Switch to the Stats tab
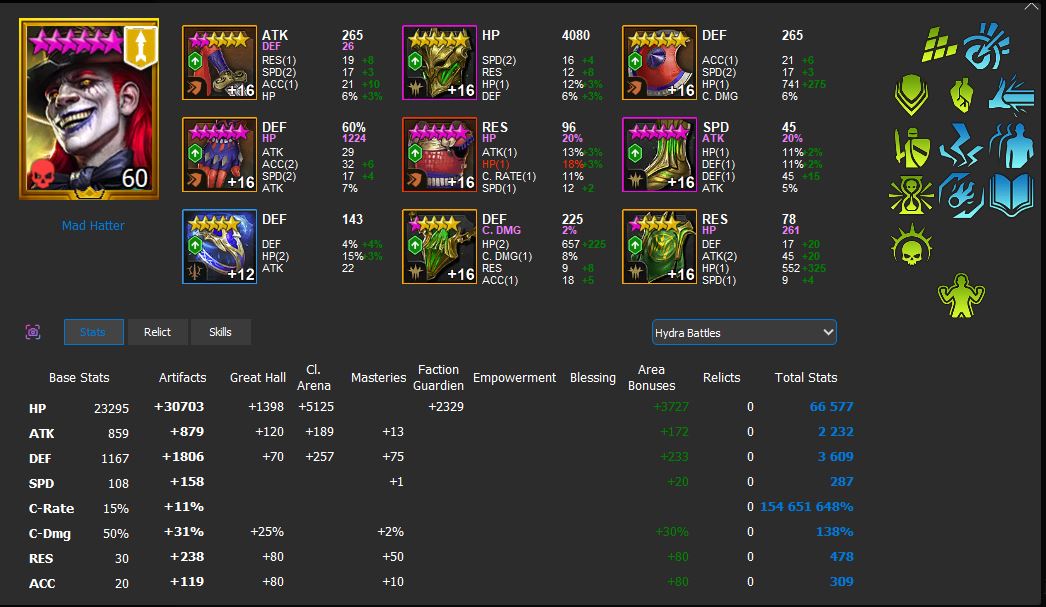 coord(93,332)
